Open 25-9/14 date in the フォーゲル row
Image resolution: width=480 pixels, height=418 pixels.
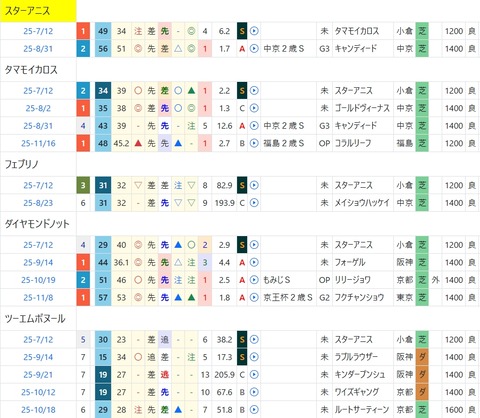click(x=38, y=263)
